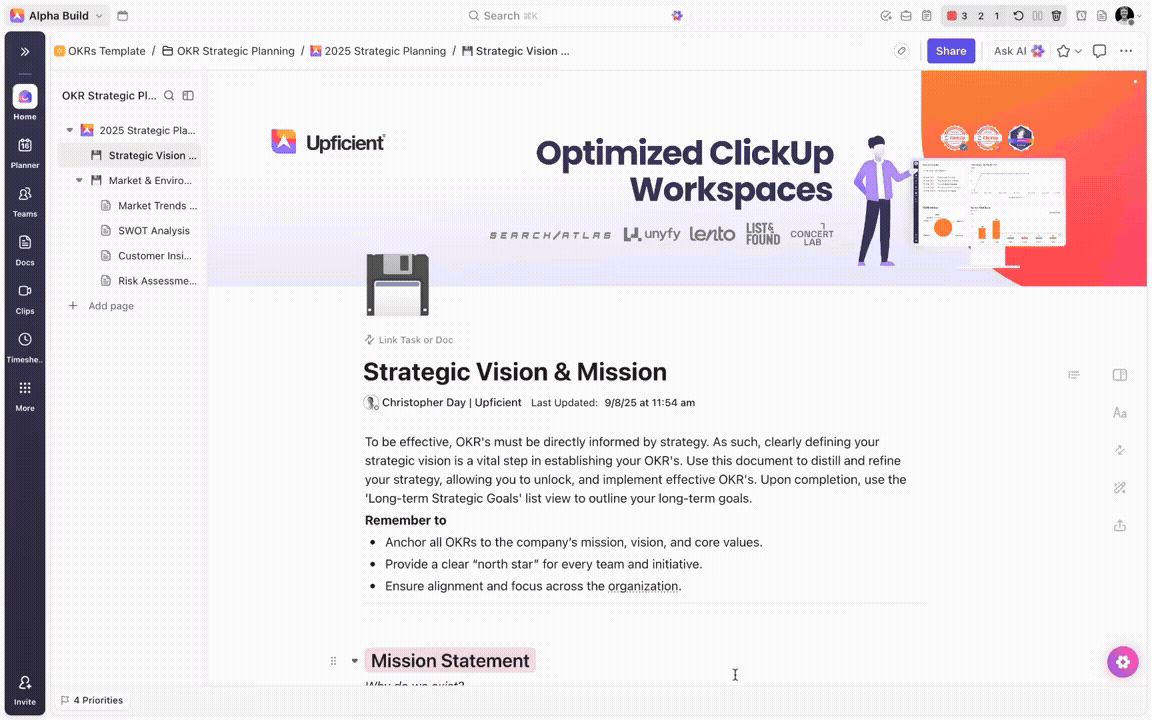Expand the left navigation with double chevron
The width and height of the screenshot is (1152, 720).
[x=25, y=51]
